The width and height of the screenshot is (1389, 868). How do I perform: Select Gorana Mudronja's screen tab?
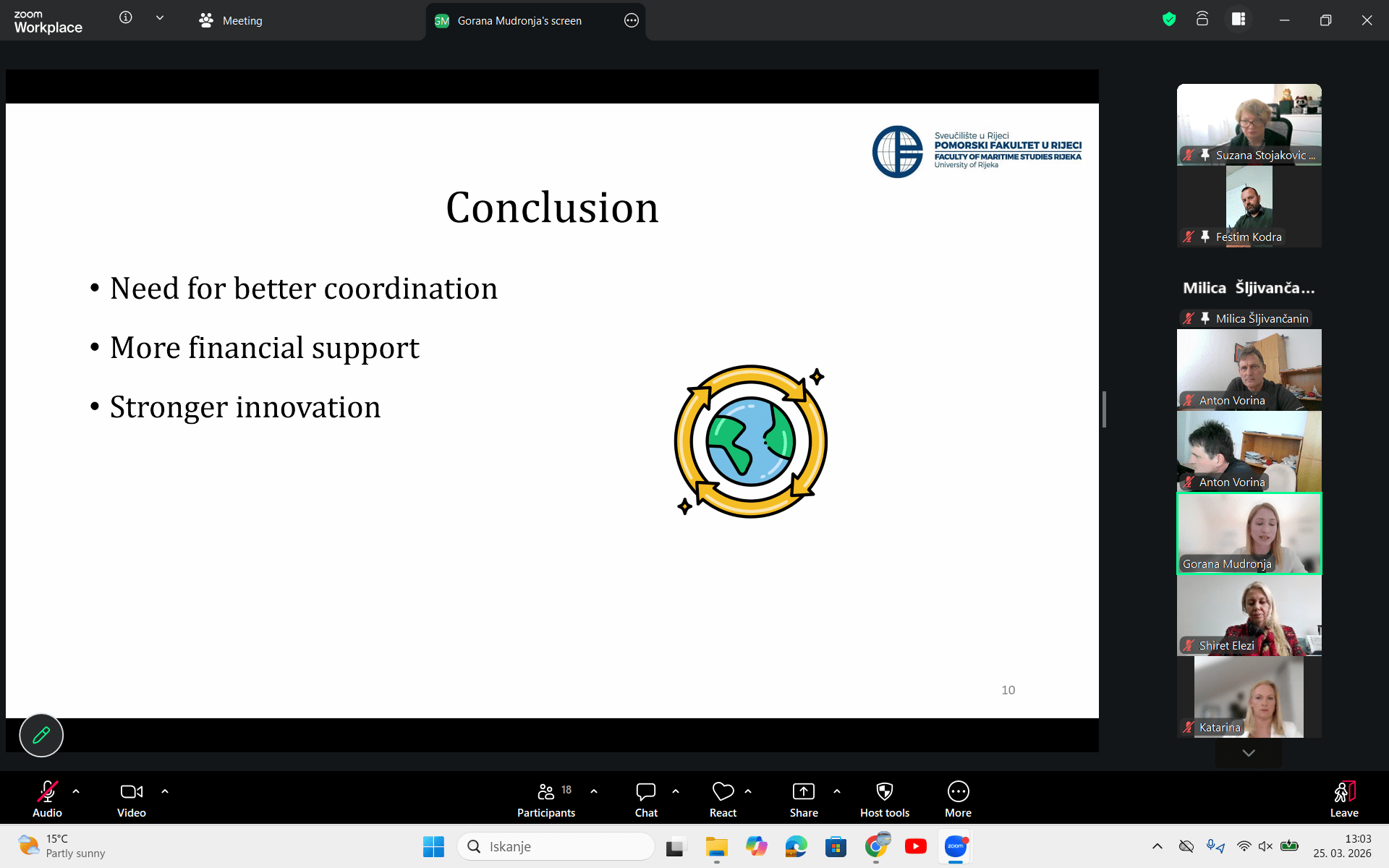click(519, 21)
